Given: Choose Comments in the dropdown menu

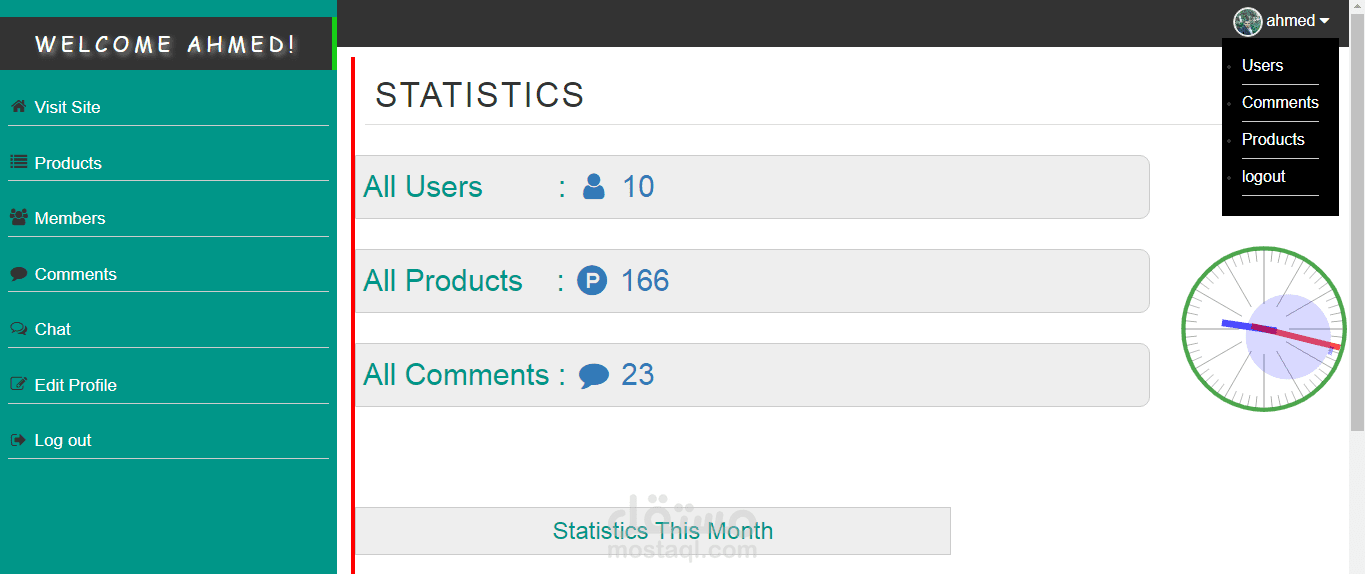Looking at the screenshot, I should tap(1280, 103).
